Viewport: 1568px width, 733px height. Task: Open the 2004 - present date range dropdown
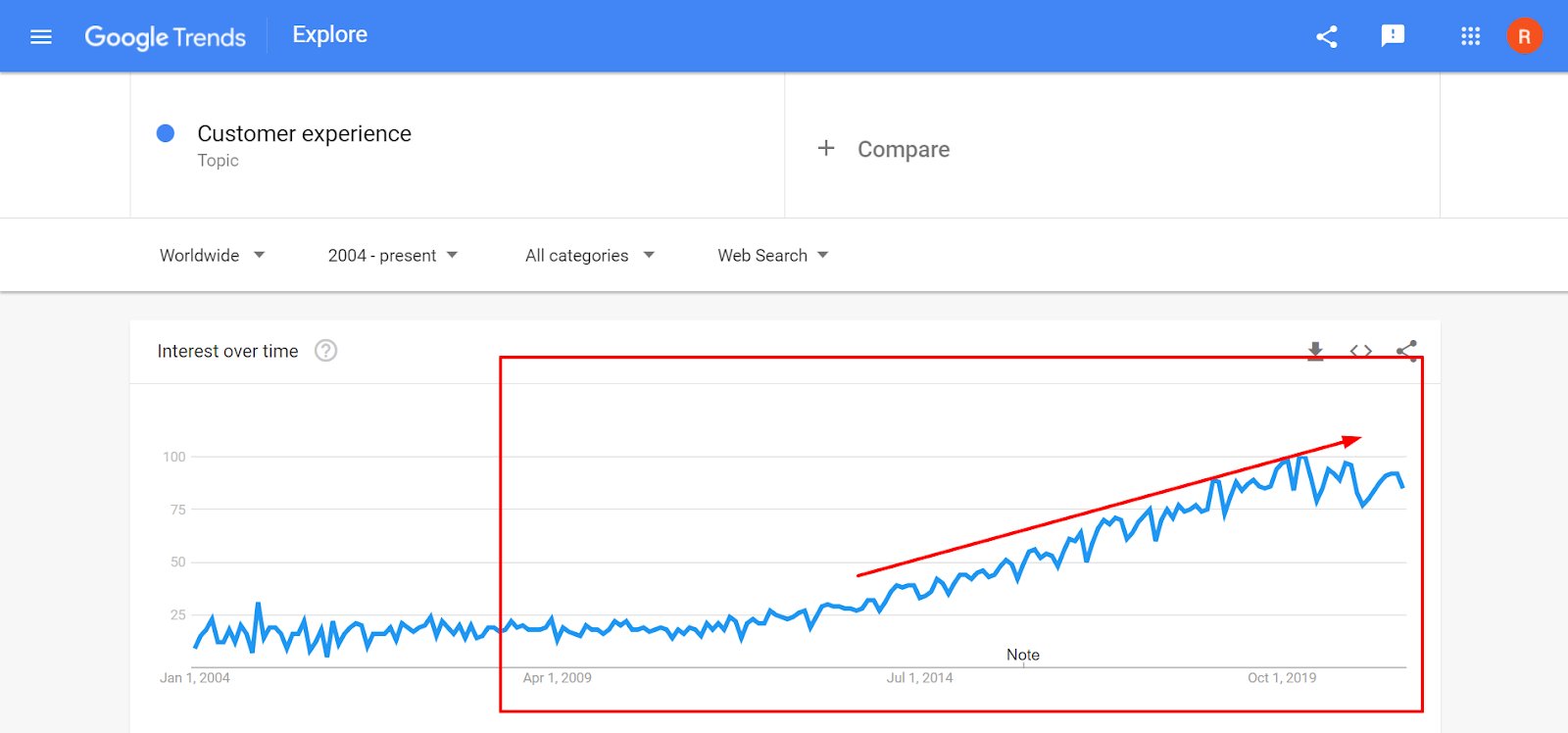(393, 255)
